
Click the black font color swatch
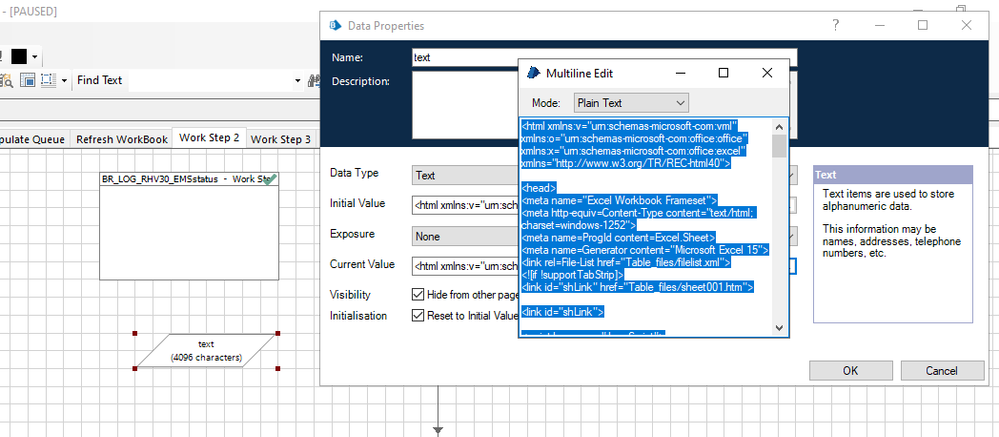(19, 56)
